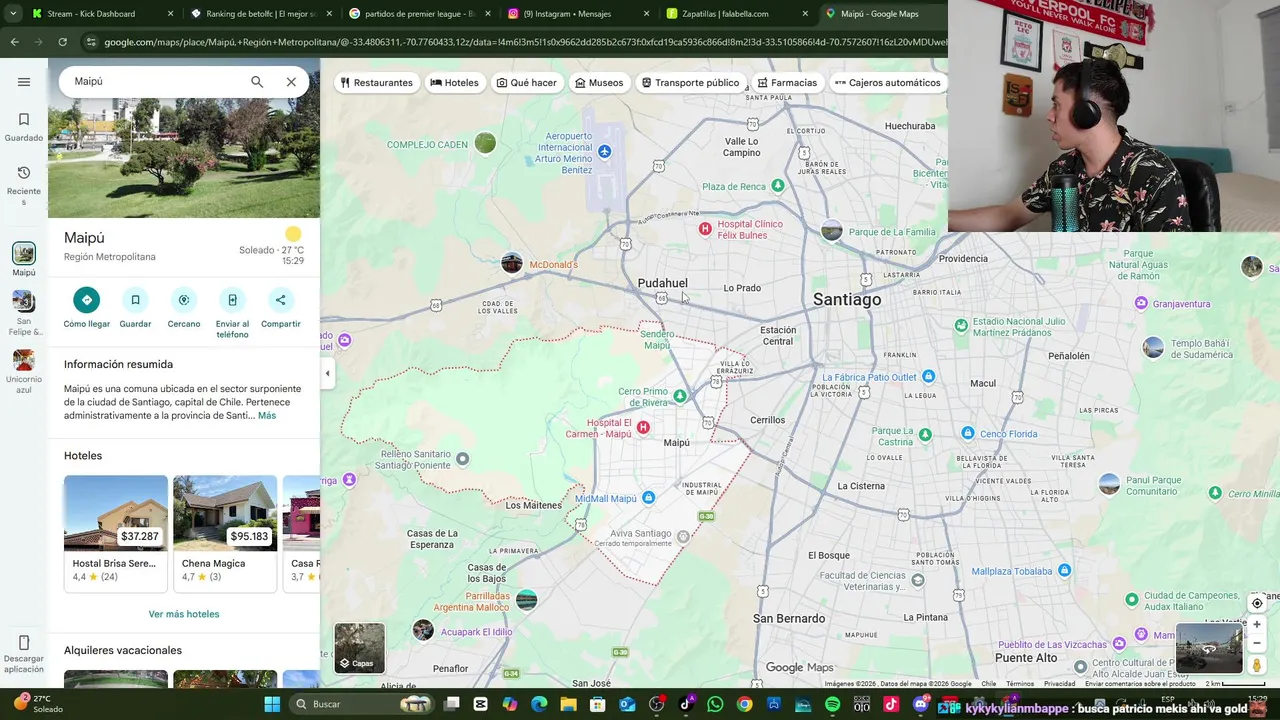
Task: Switch to Zapatillas falabella.com tab
Action: coord(737,14)
